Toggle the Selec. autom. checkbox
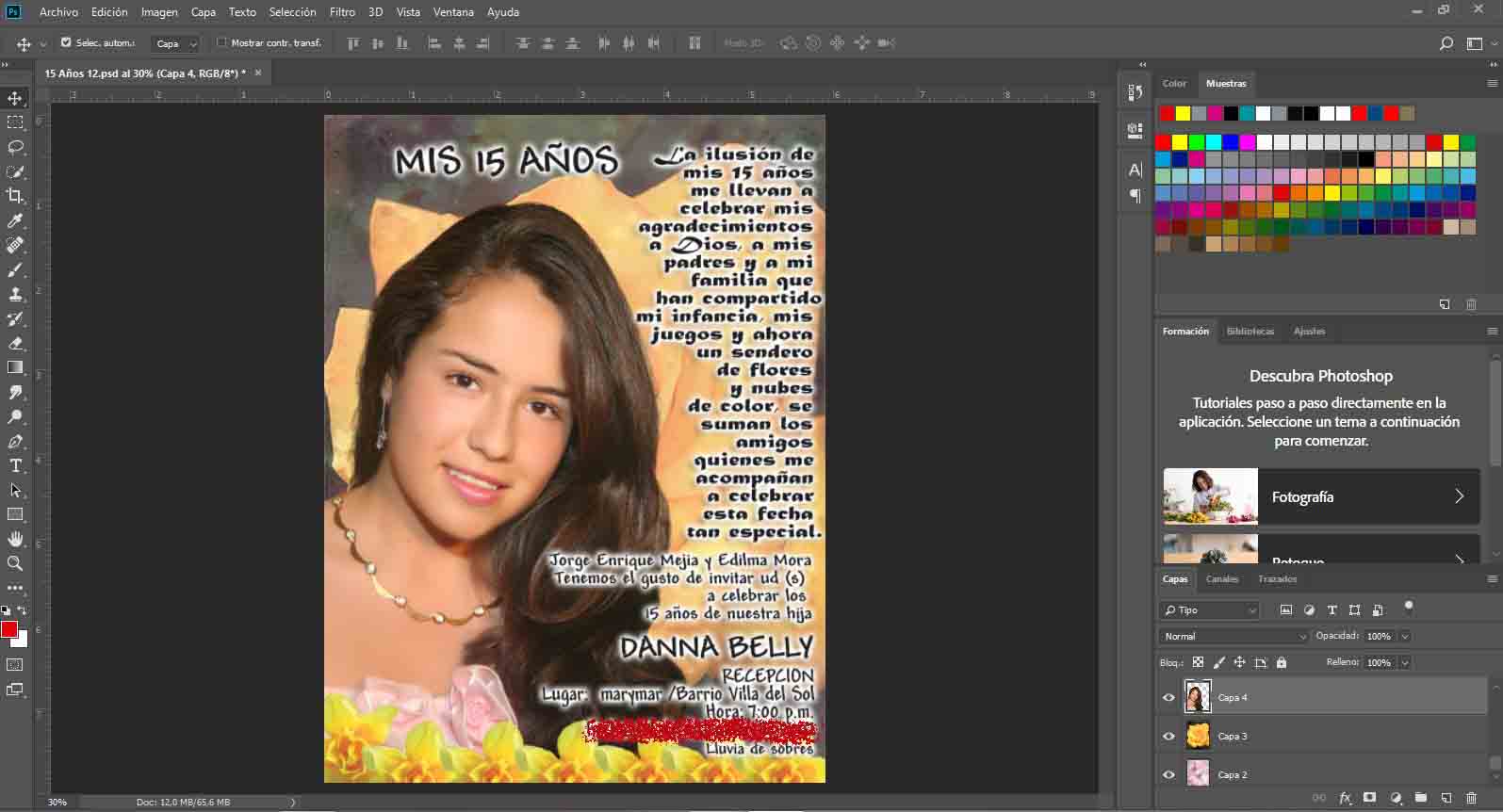 (66, 42)
